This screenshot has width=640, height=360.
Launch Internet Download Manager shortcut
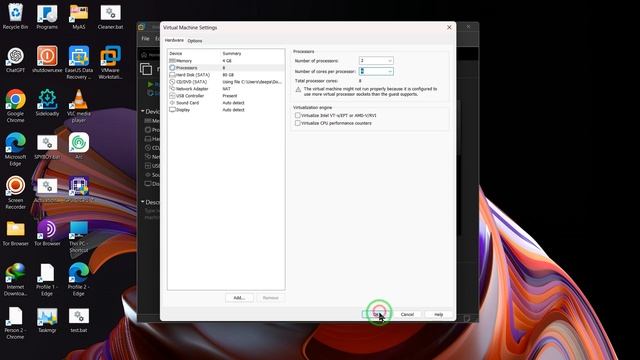[15, 280]
